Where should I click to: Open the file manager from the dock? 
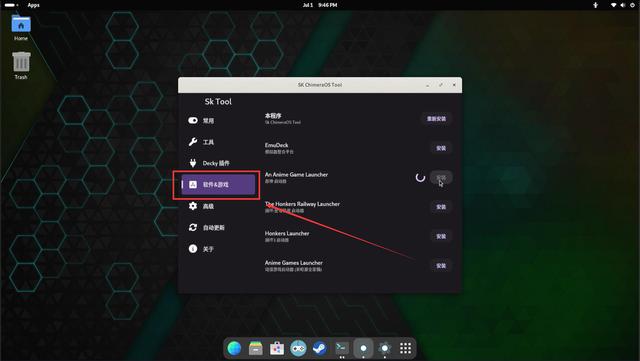[x=256, y=348]
